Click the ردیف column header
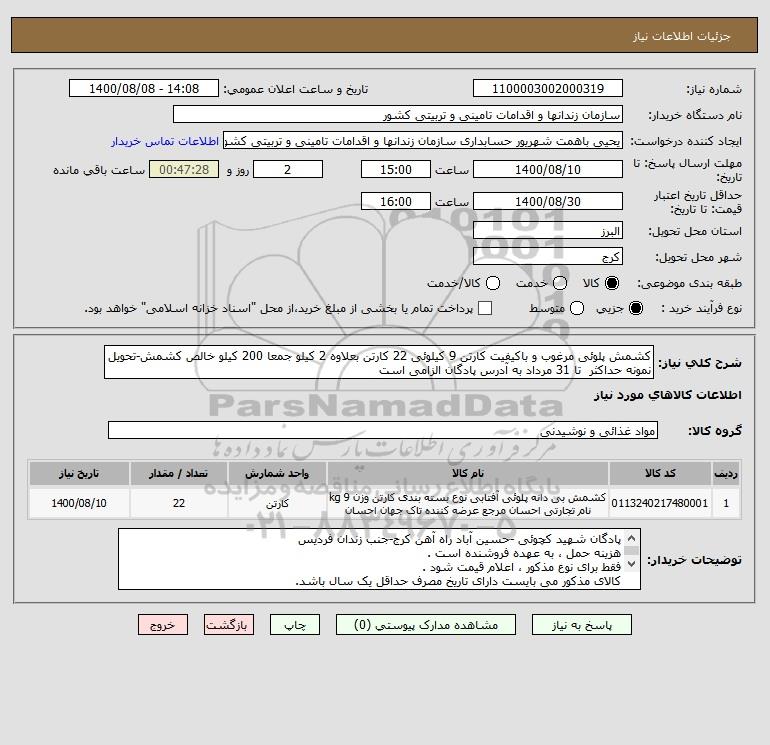 726,473
